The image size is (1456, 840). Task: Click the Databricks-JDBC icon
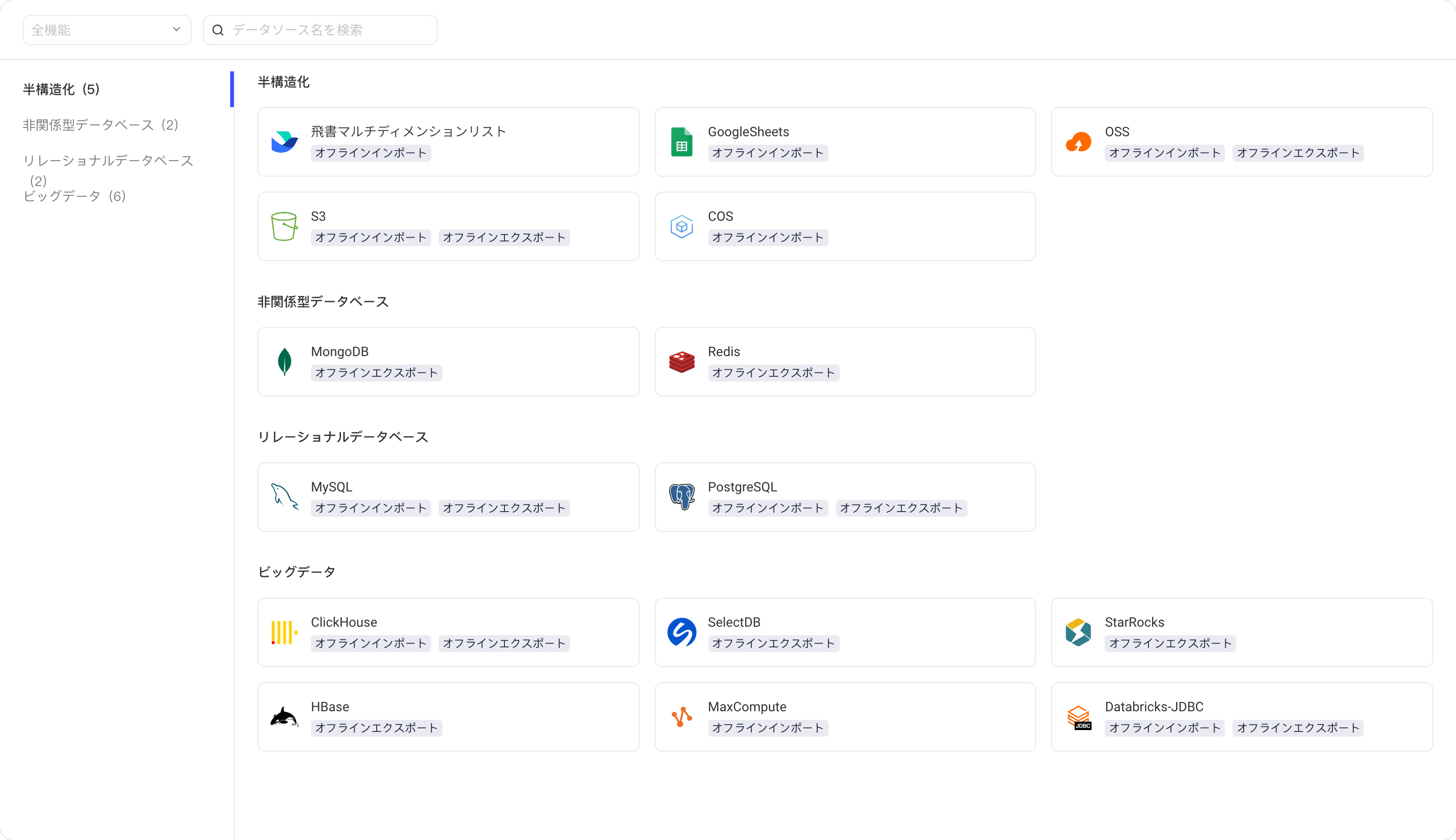[x=1078, y=717]
